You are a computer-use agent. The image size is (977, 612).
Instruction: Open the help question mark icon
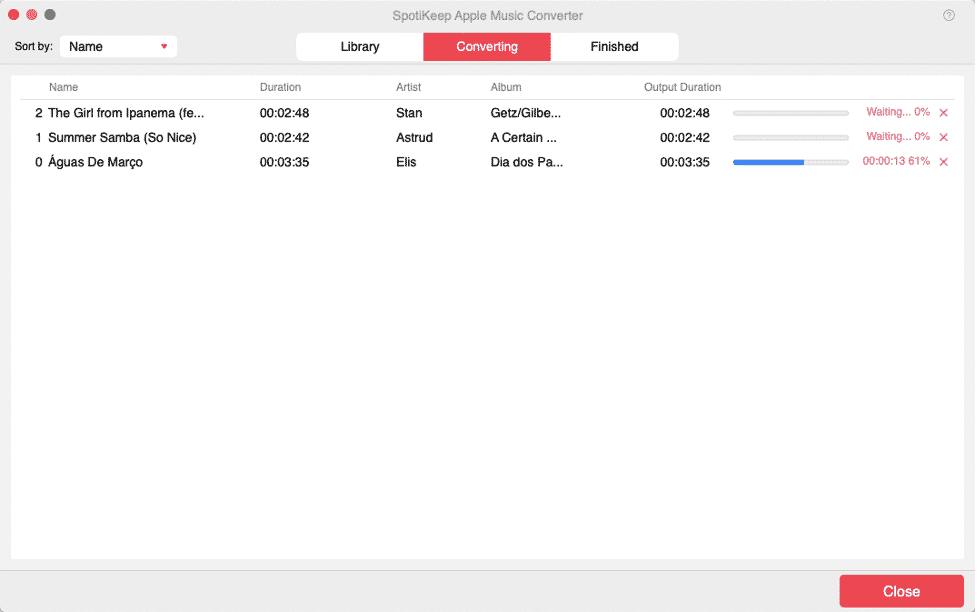949,15
